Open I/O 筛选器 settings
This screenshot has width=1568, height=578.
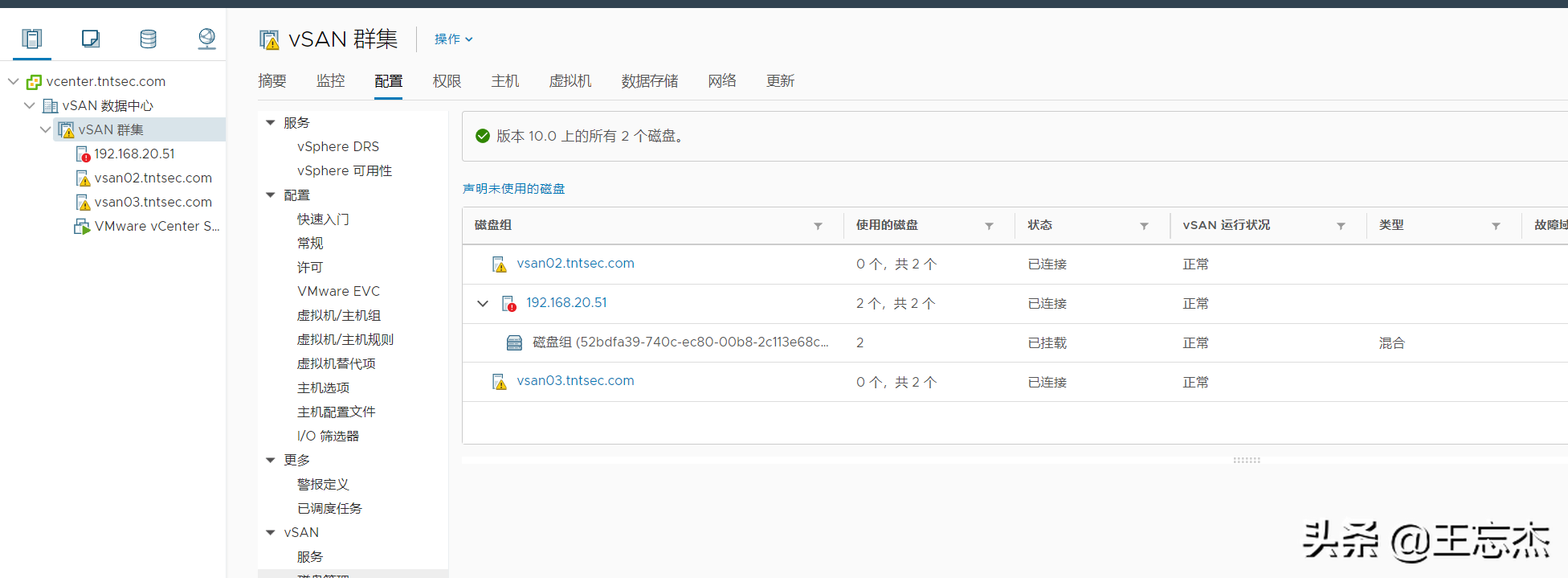328,436
